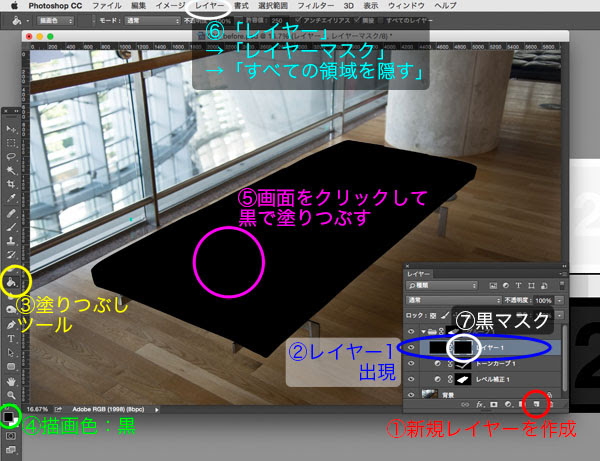This screenshot has width=600, height=461.
Task: Add a layer mask button
Action: coord(494,404)
